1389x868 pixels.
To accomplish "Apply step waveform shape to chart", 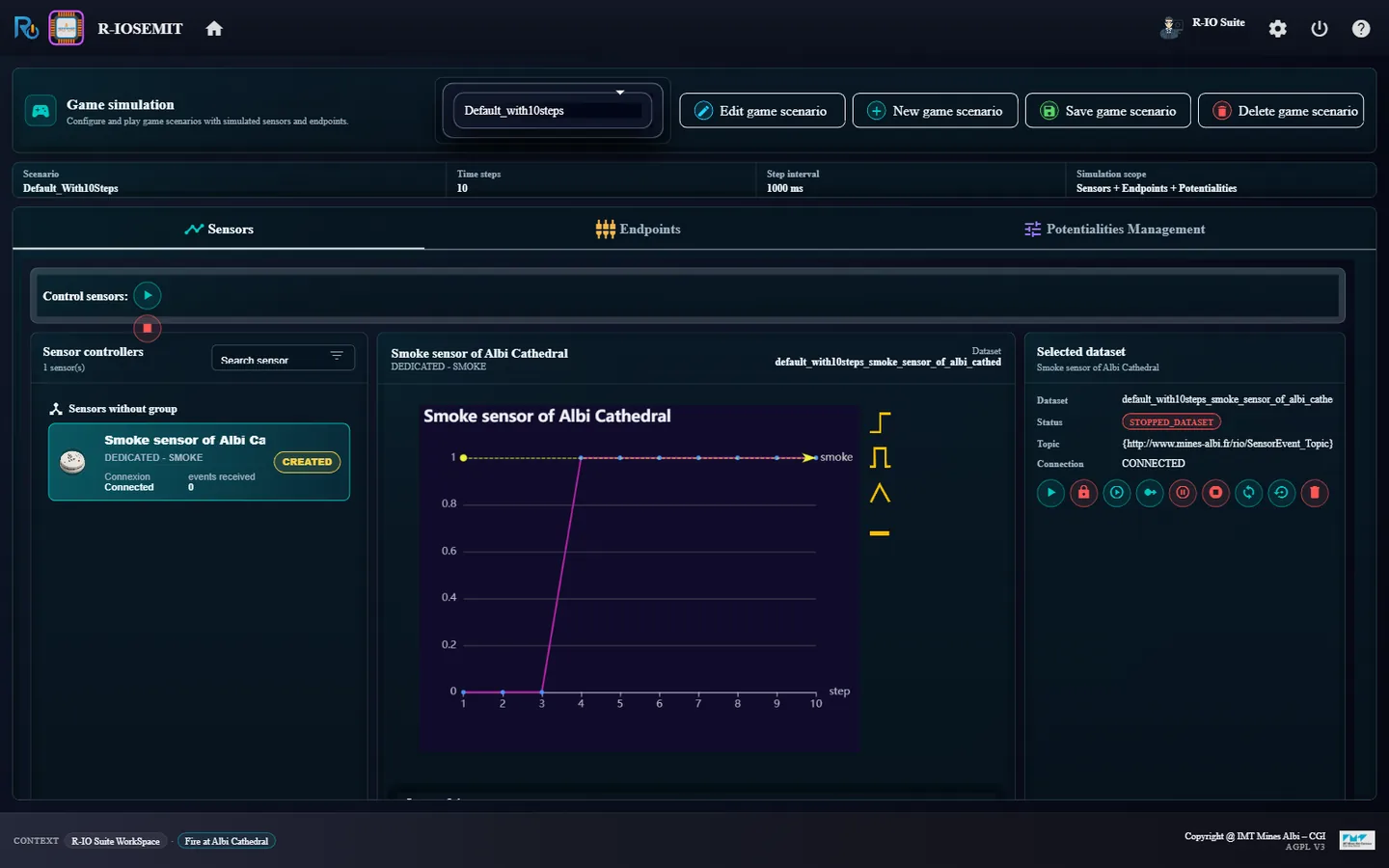I will click(880, 422).
